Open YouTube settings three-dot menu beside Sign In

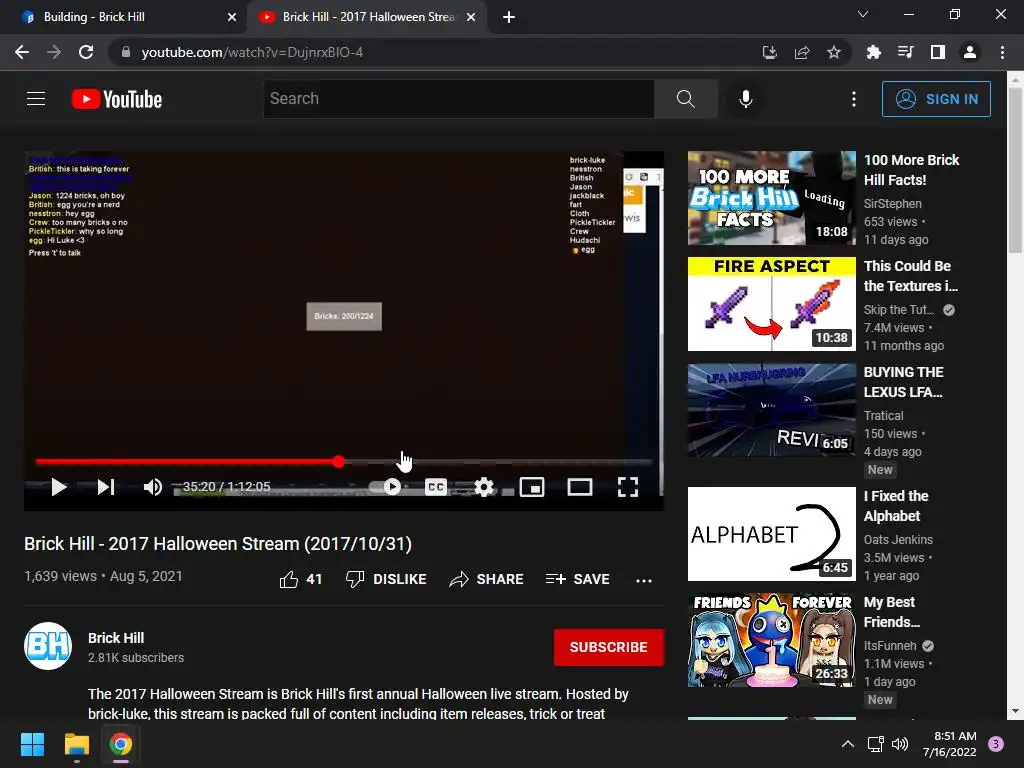point(854,99)
